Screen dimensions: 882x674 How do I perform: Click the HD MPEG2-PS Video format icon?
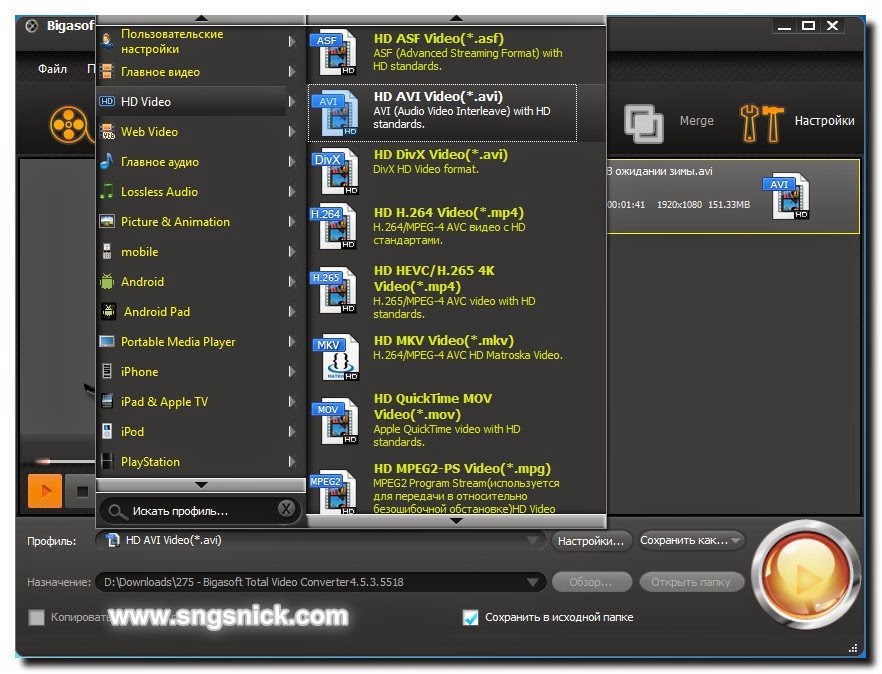pos(333,492)
